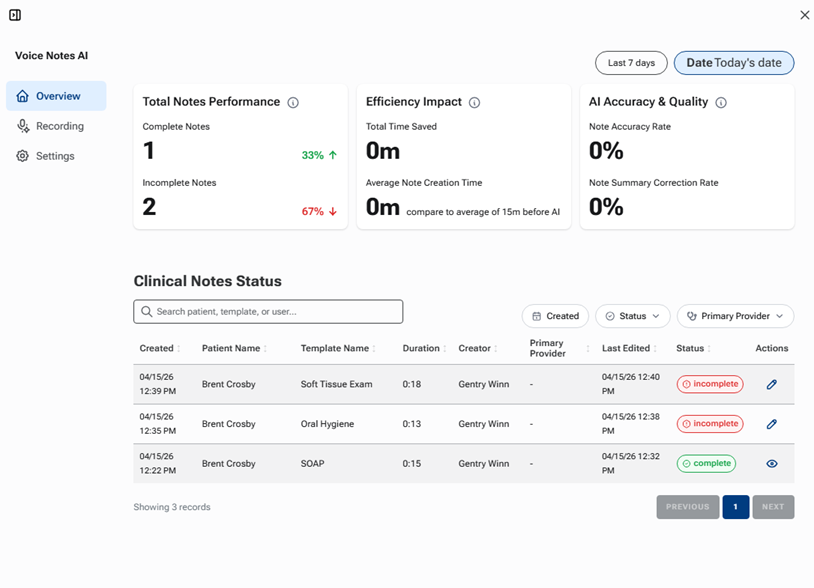Click the Next page button
The height and width of the screenshot is (588, 814).
(x=773, y=507)
